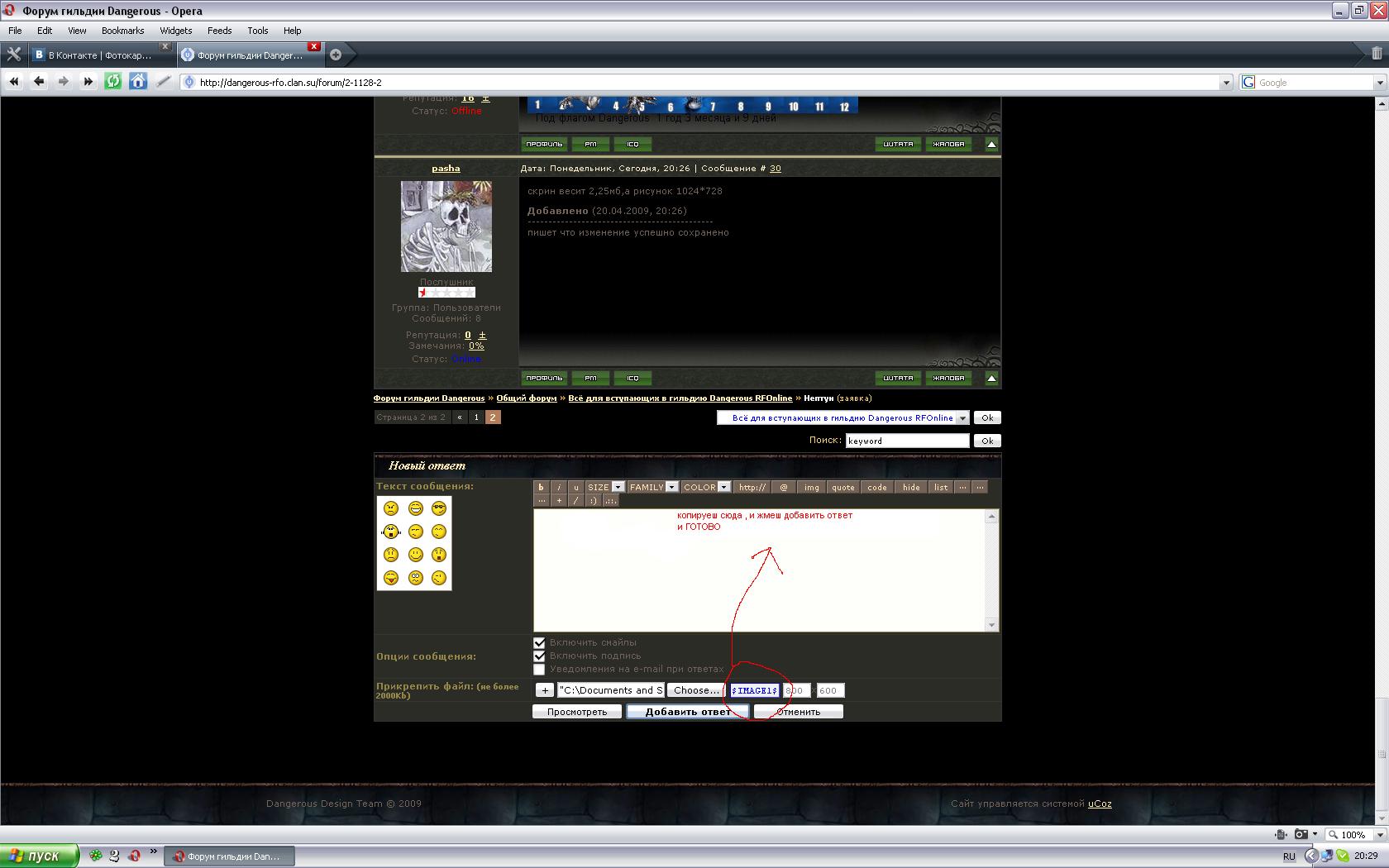
Task: Open a new tab with plus icon
Action: pyautogui.click(x=336, y=55)
